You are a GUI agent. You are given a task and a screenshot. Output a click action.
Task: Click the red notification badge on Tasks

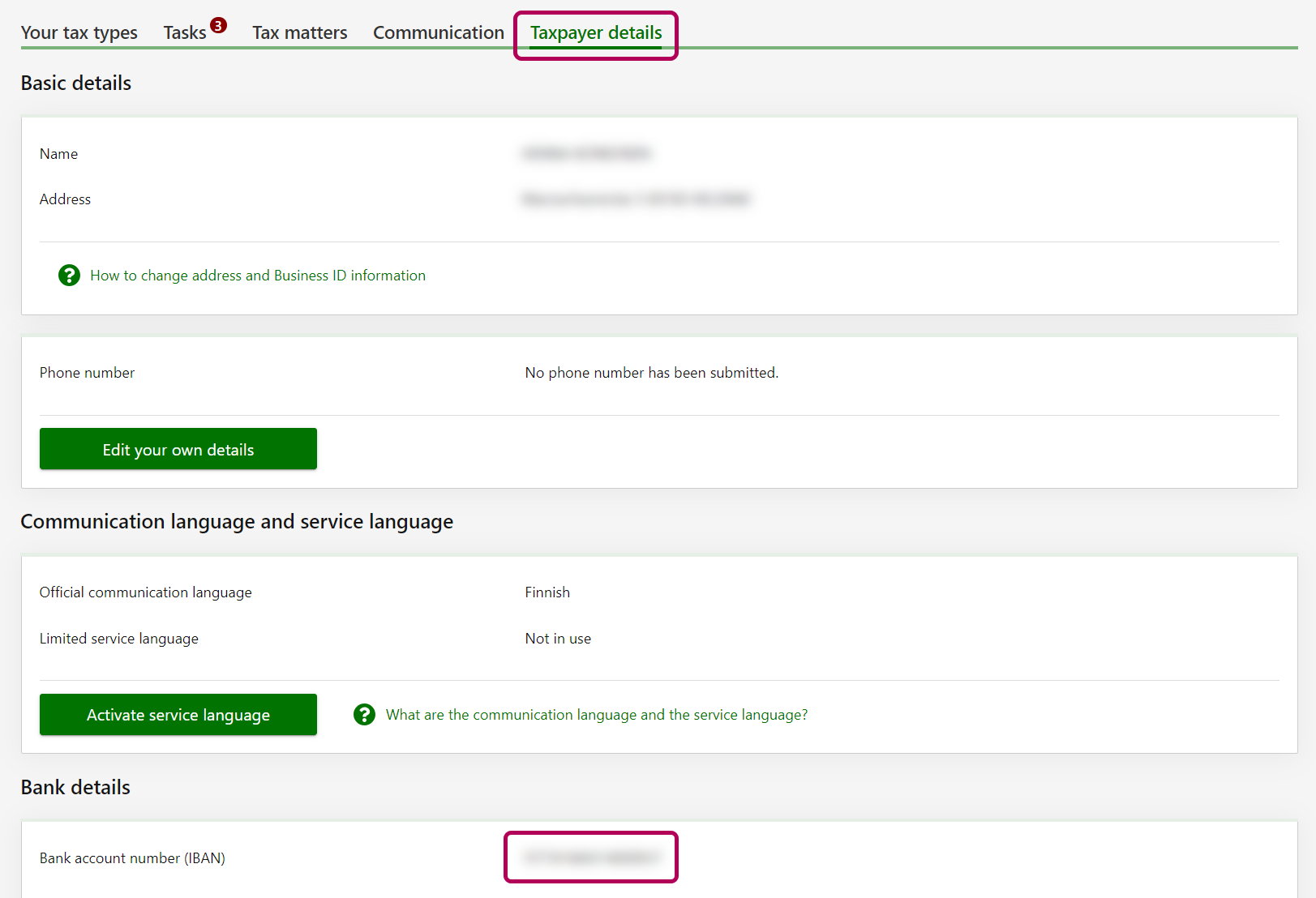(218, 25)
